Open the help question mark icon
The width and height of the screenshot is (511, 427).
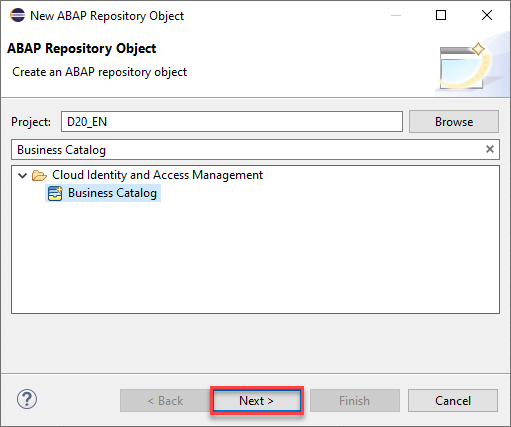click(x=27, y=399)
